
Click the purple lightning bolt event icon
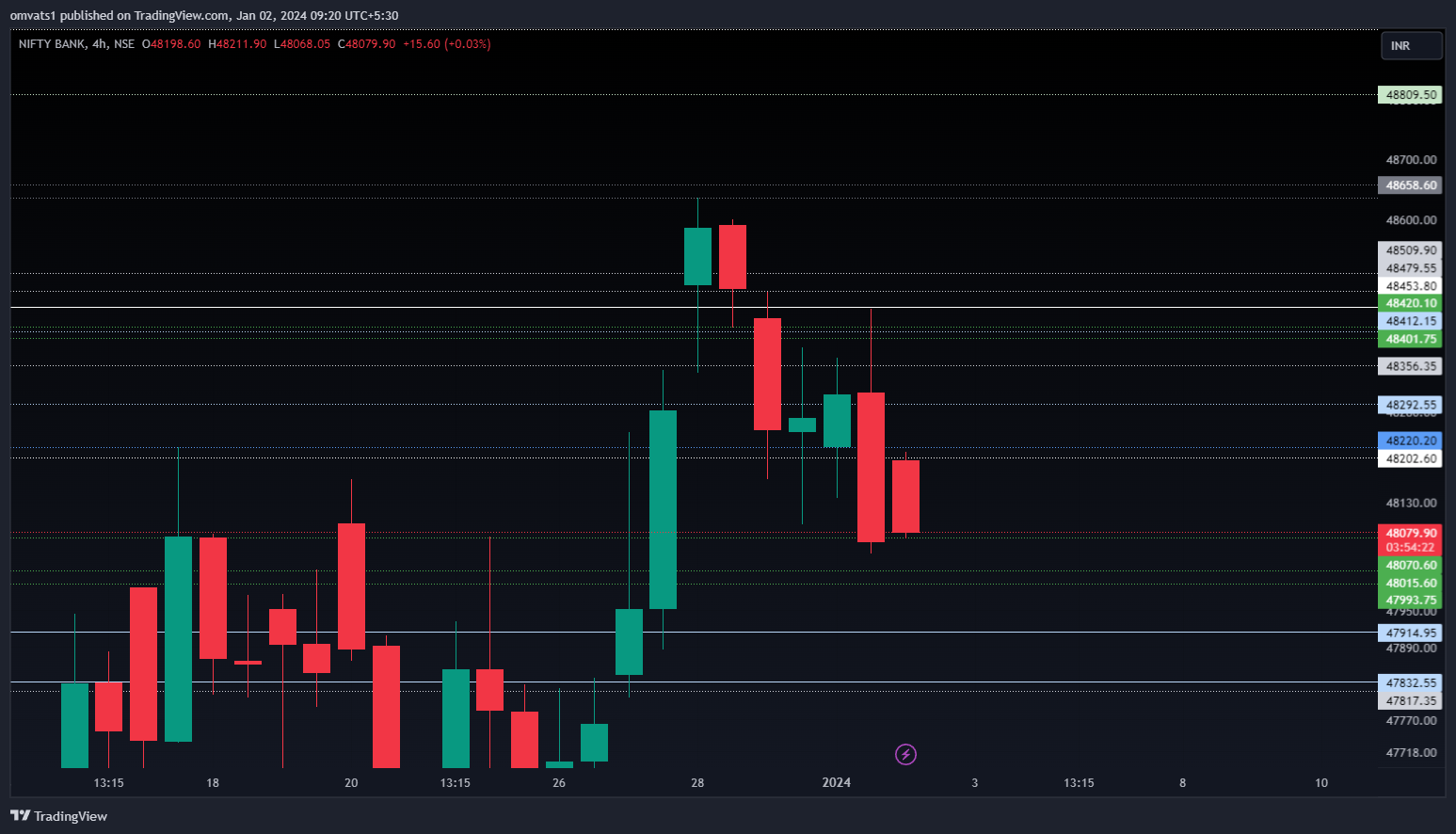(905, 754)
